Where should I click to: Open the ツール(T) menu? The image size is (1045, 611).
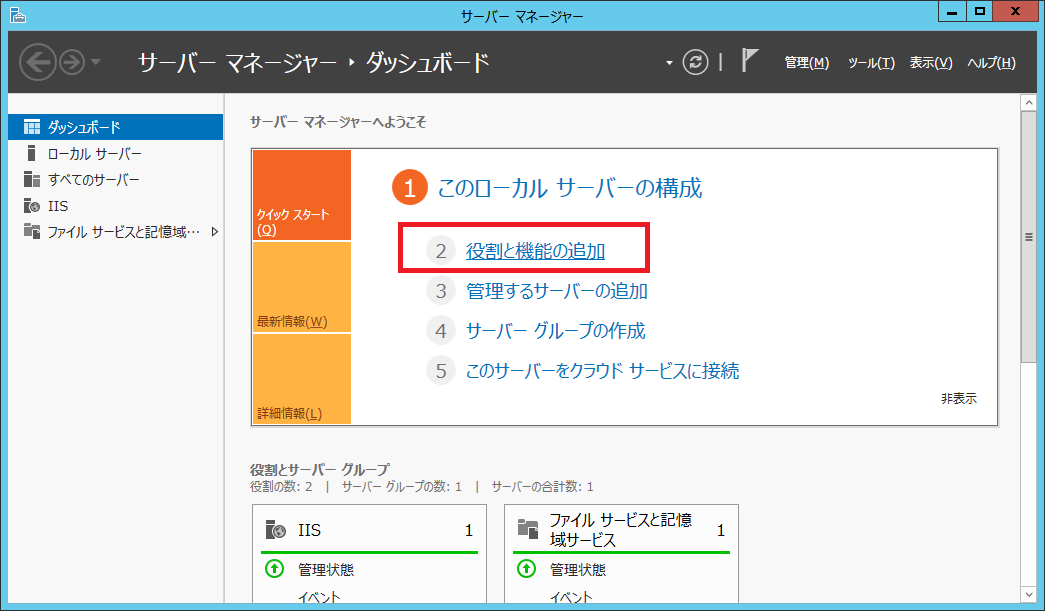coord(870,63)
